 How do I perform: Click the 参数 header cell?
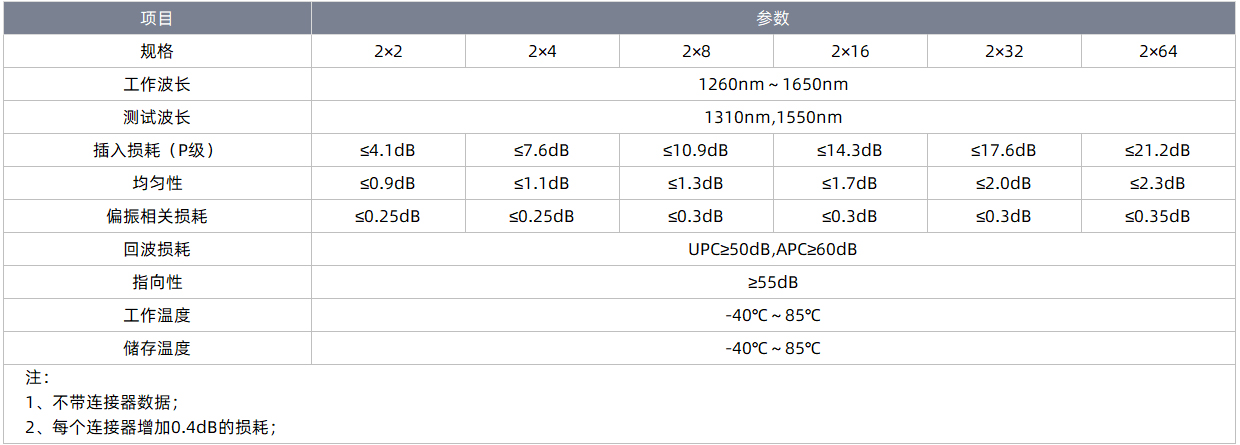tap(773, 18)
